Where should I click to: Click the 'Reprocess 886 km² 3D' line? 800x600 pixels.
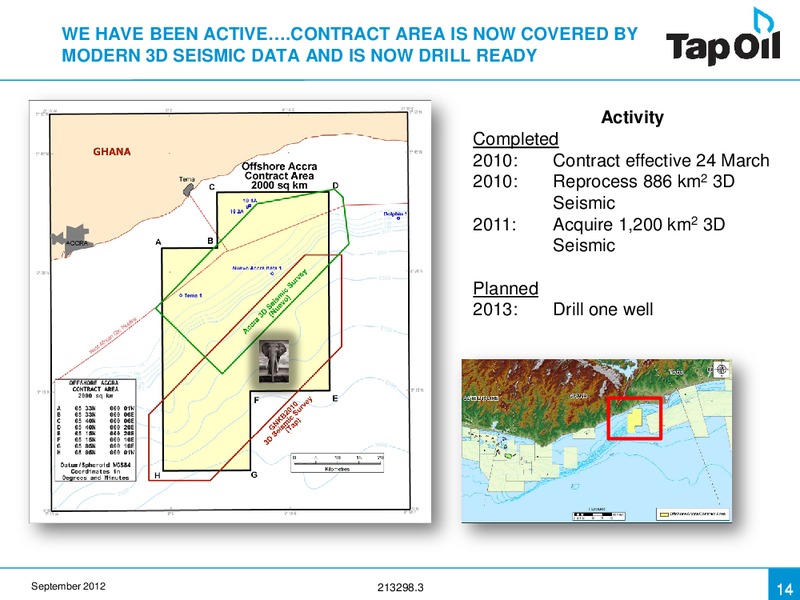[643, 182]
